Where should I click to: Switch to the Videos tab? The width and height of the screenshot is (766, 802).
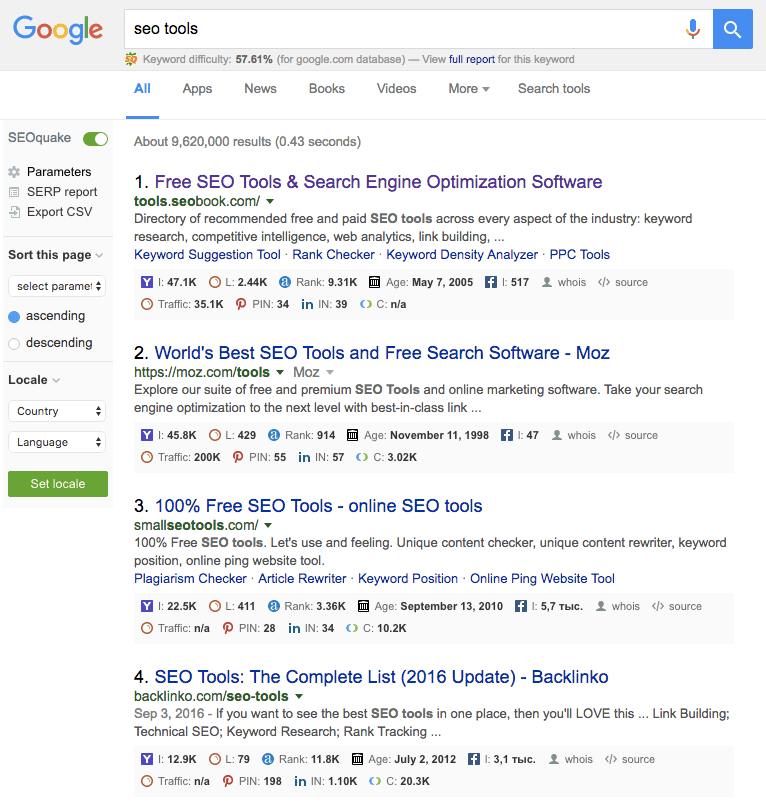point(396,88)
